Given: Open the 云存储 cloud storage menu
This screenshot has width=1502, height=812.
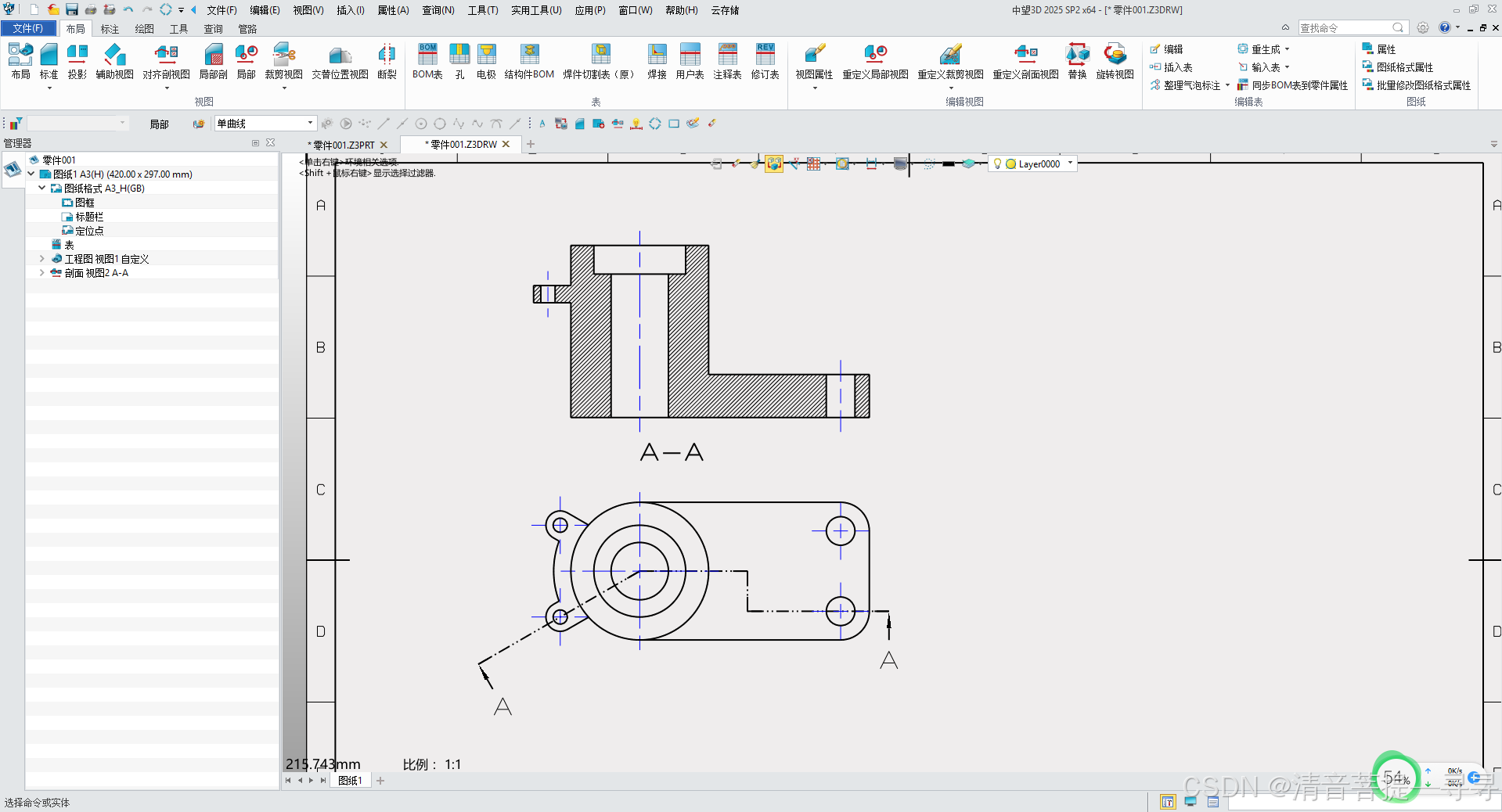Looking at the screenshot, I should pyautogui.click(x=725, y=10).
